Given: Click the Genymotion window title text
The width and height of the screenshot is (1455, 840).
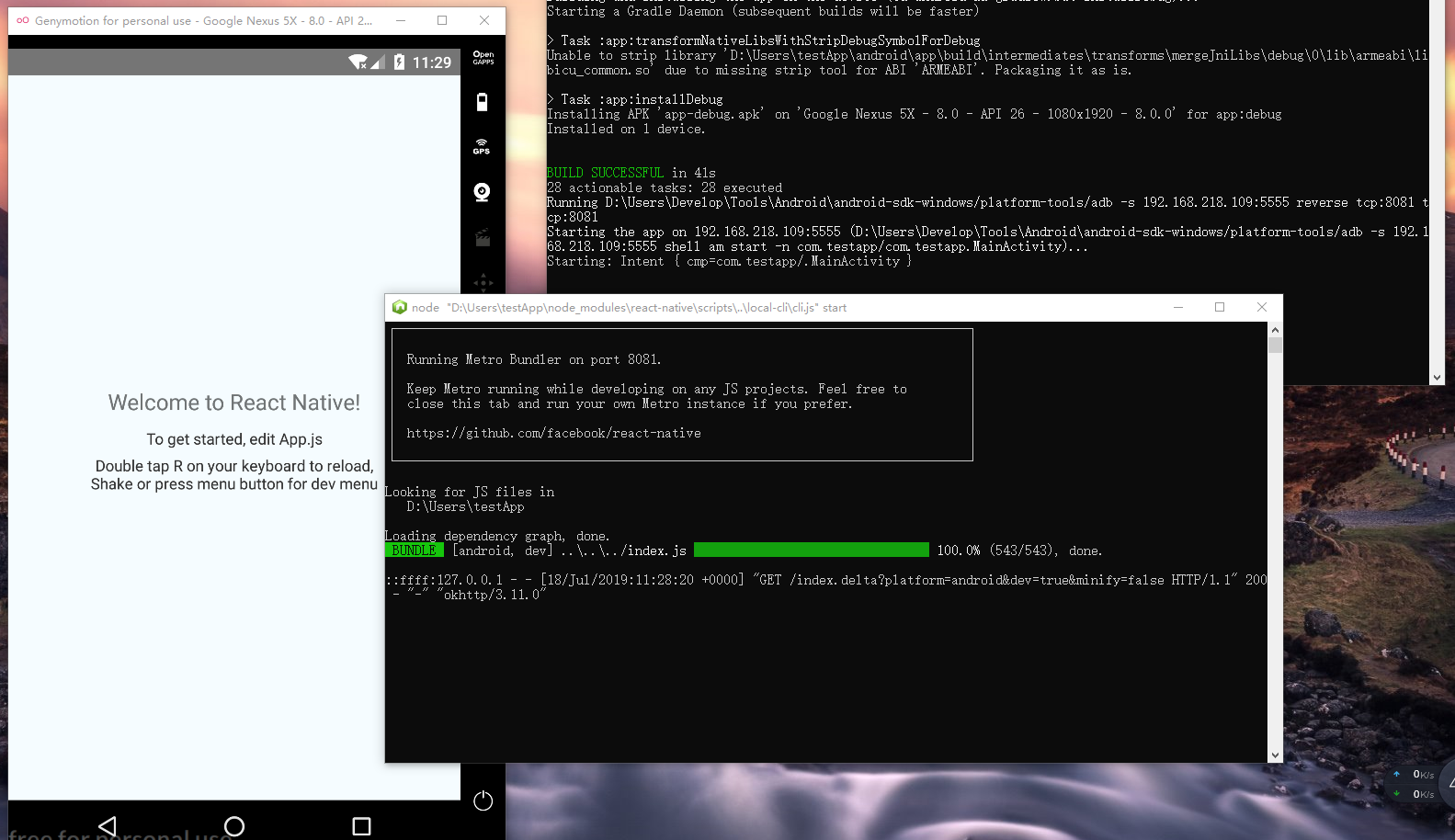Looking at the screenshot, I should (x=203, y=20).
